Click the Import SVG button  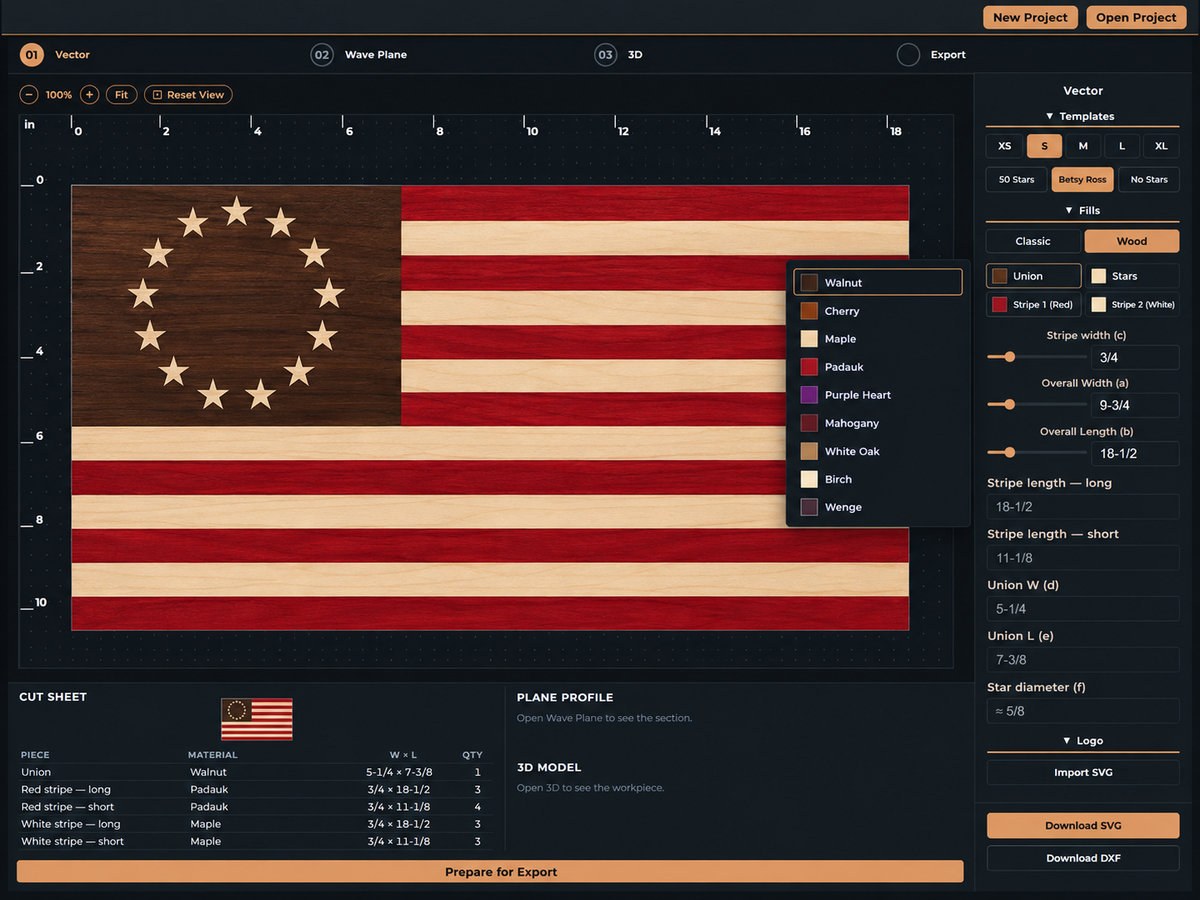click(1083, 772)
